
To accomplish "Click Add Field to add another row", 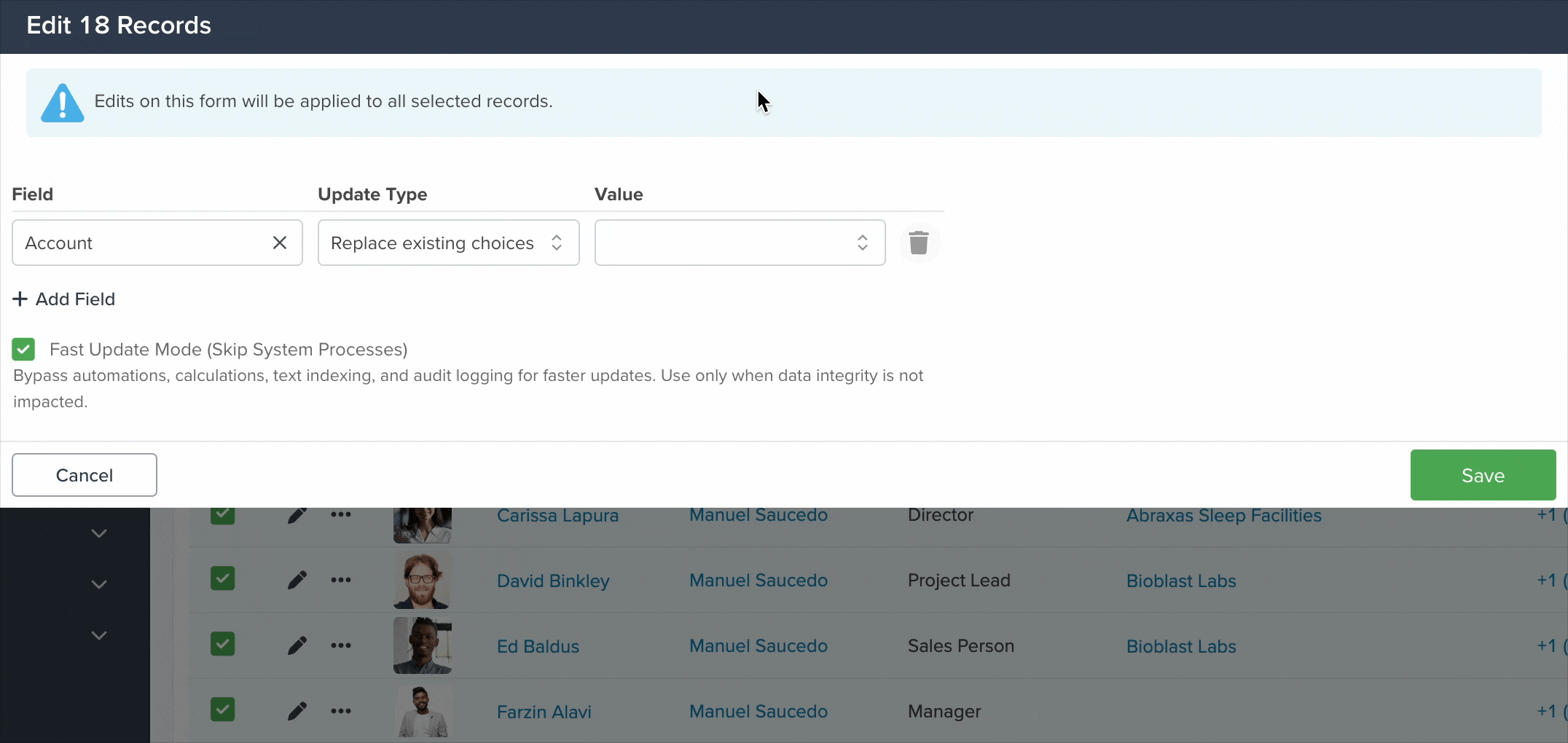I will tap(64, 299).
